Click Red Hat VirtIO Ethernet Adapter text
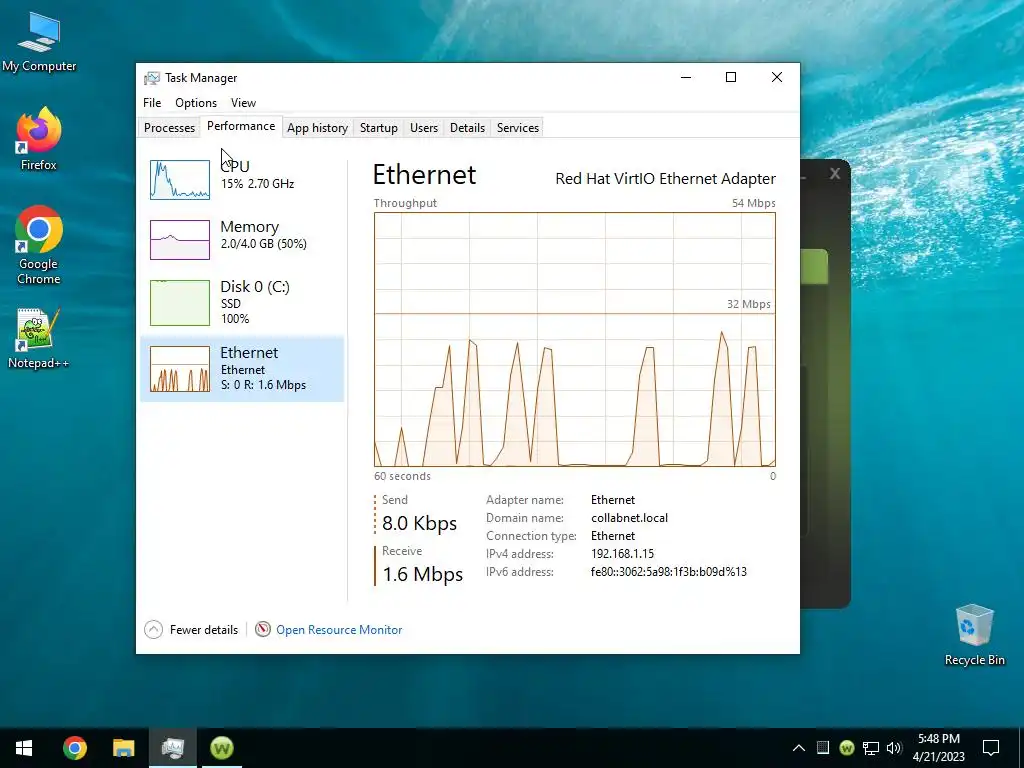This screenshot has width=1024, height=768. [665, 179]
